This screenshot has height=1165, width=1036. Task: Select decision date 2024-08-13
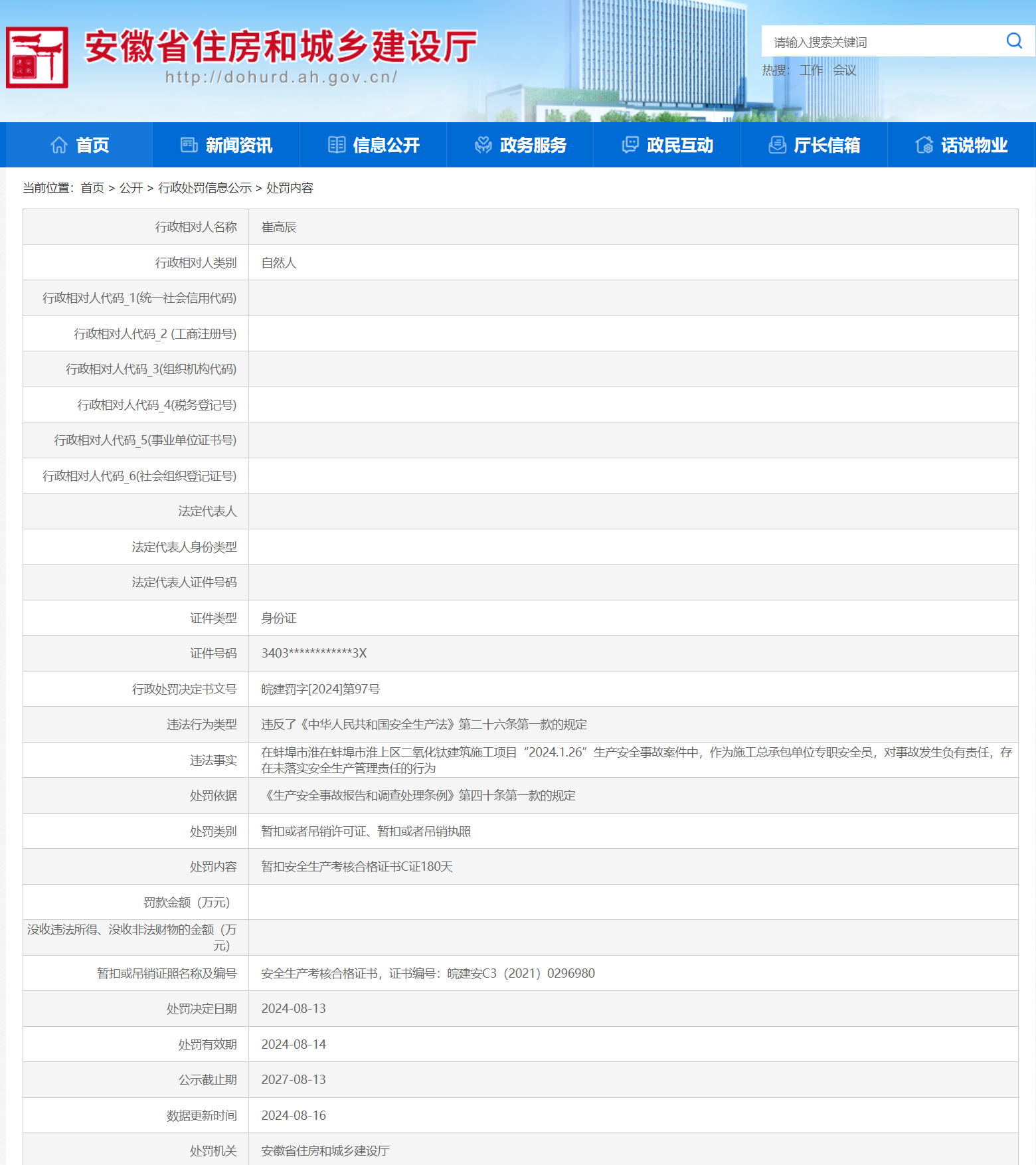(294, 1009)
